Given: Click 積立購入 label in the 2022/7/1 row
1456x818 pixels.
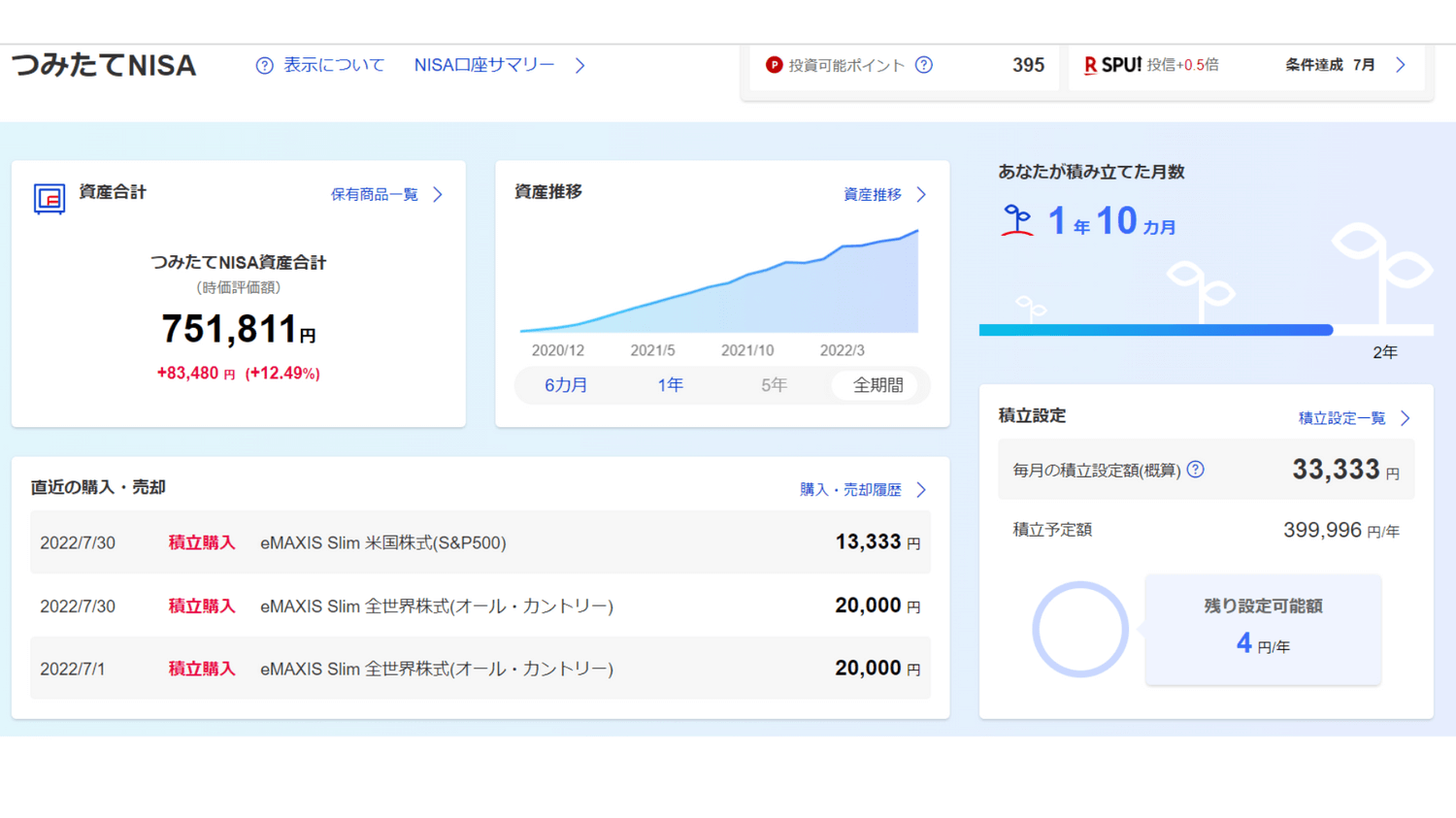Looking at the screenshot, I should [x=202, y=669].
